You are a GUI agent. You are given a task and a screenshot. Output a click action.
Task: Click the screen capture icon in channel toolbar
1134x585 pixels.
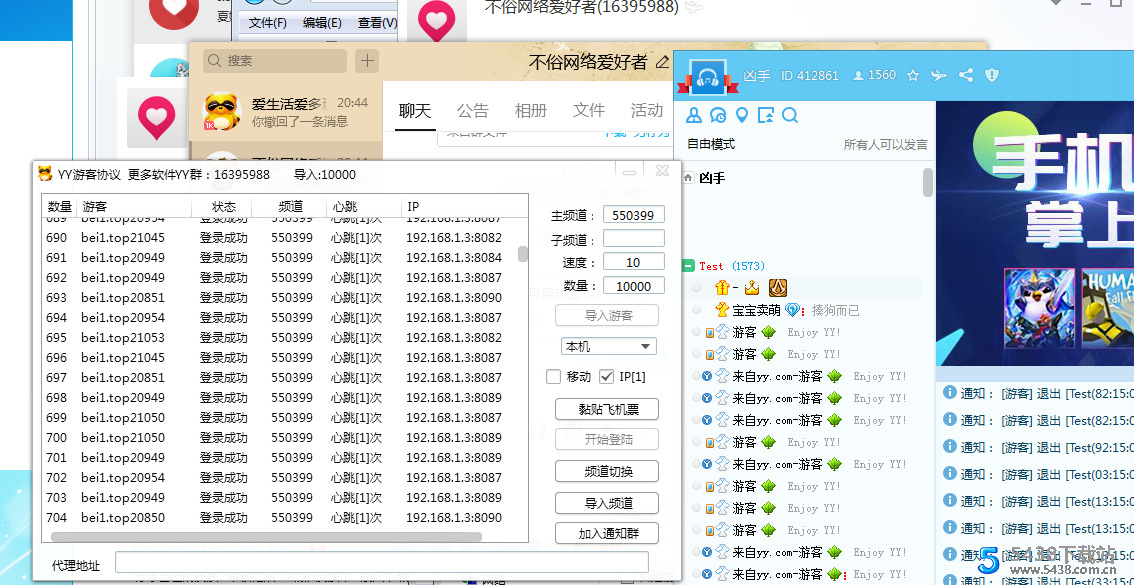[765, 115]
